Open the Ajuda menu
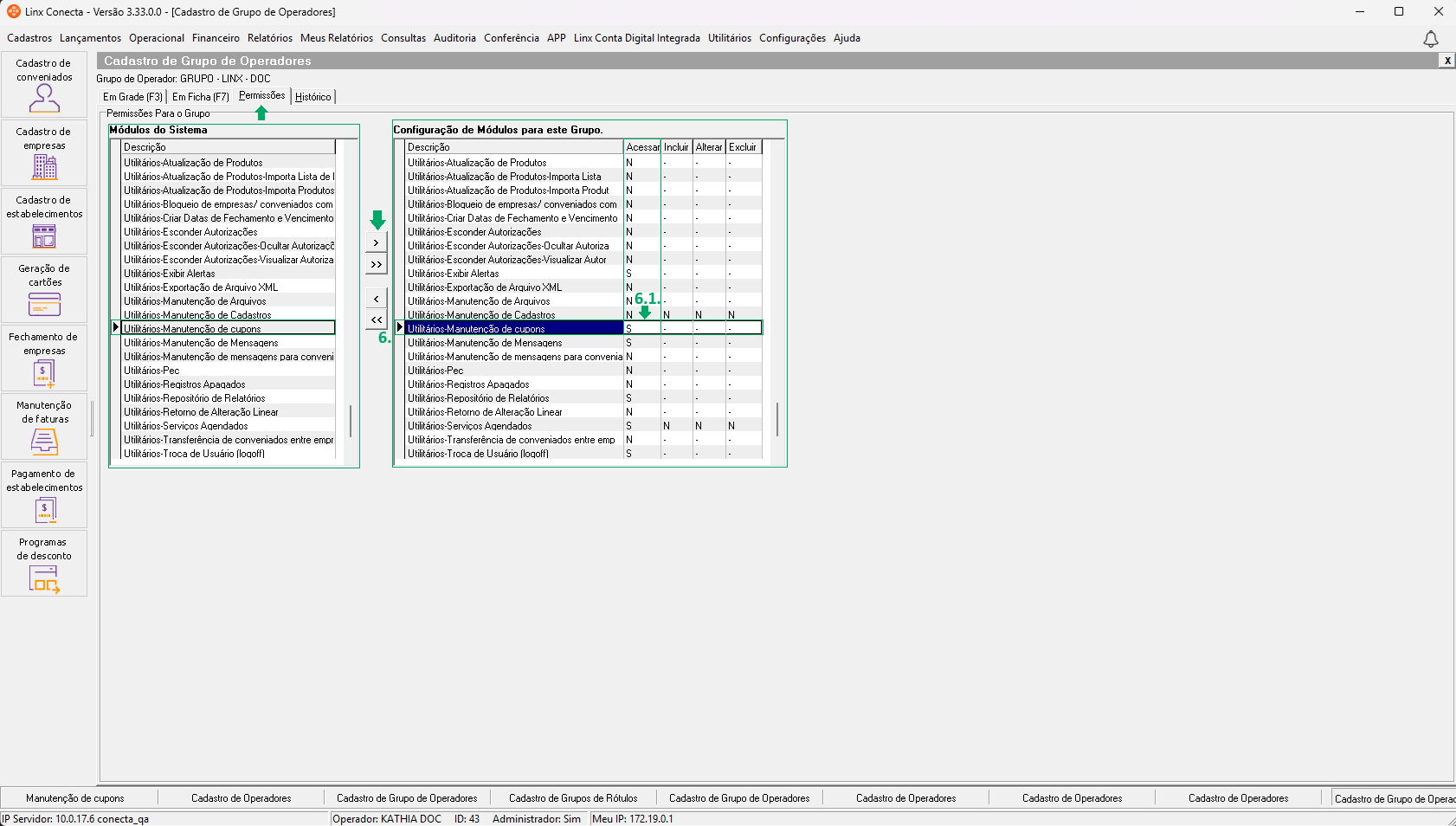The image size is (1456, 826). pyautogui.click(x=847, y=38)
